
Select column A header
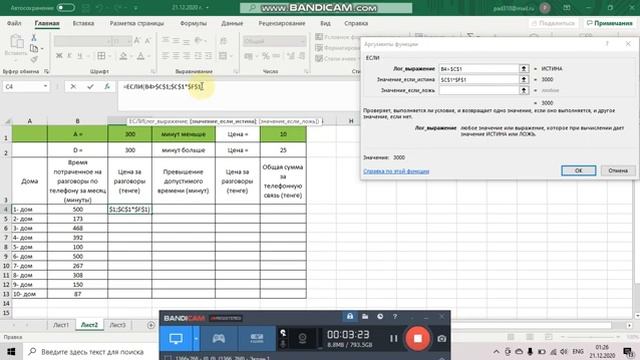pyautogui.click(x=30, y=121)
